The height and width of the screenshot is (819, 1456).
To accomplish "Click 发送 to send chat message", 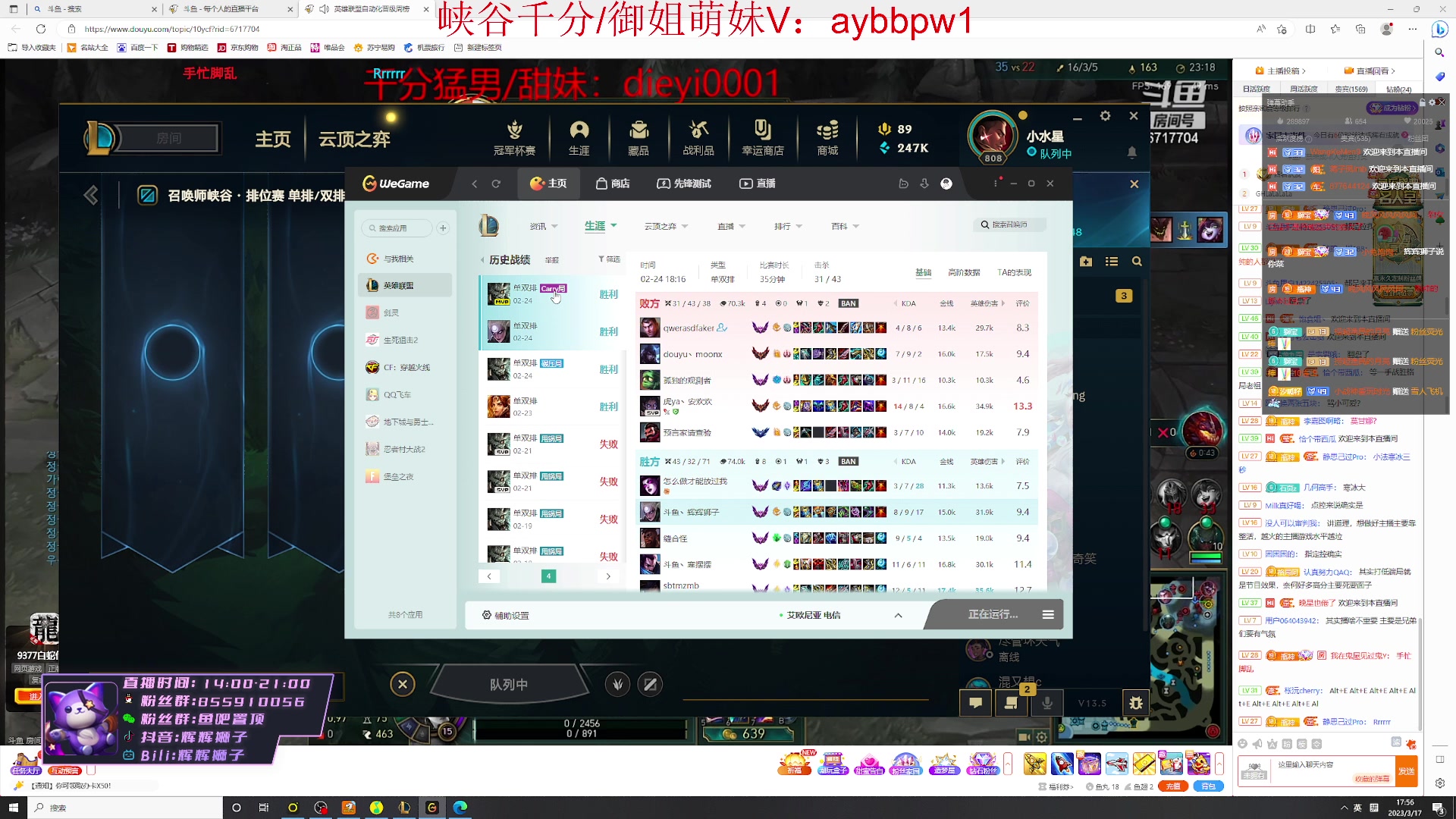I will click(1407, 771).
